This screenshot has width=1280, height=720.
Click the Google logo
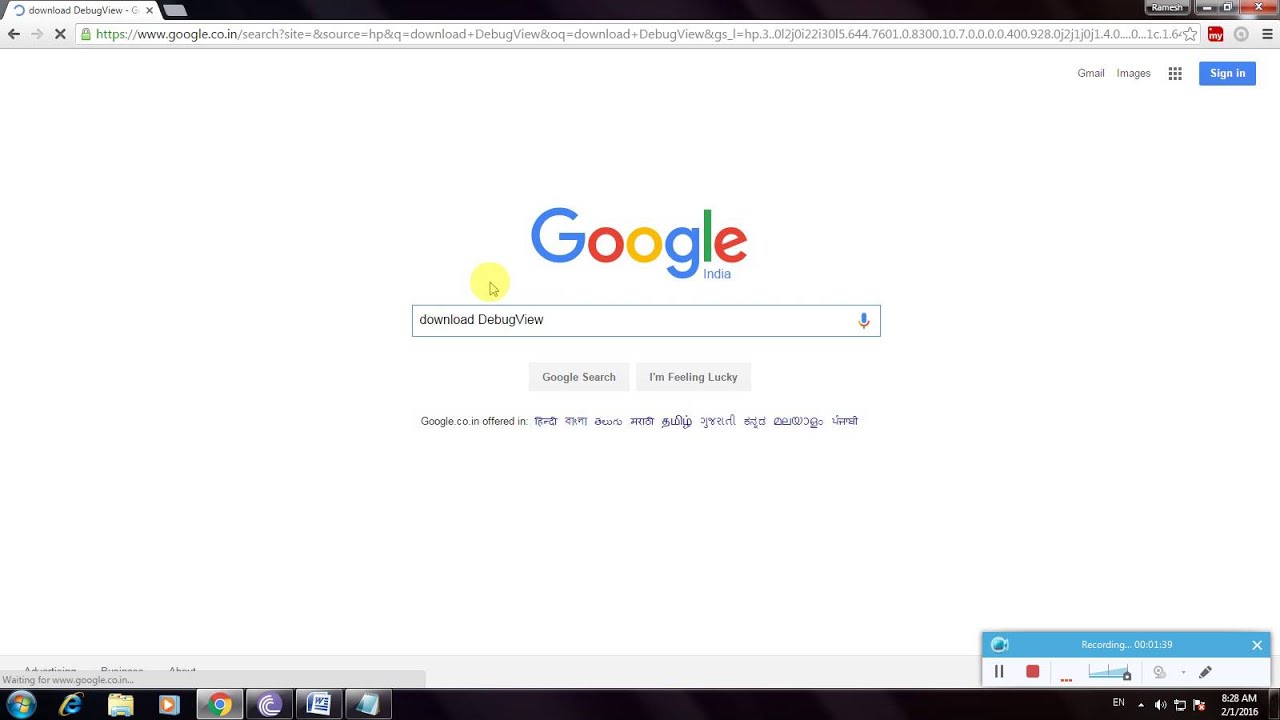(639, 243)
